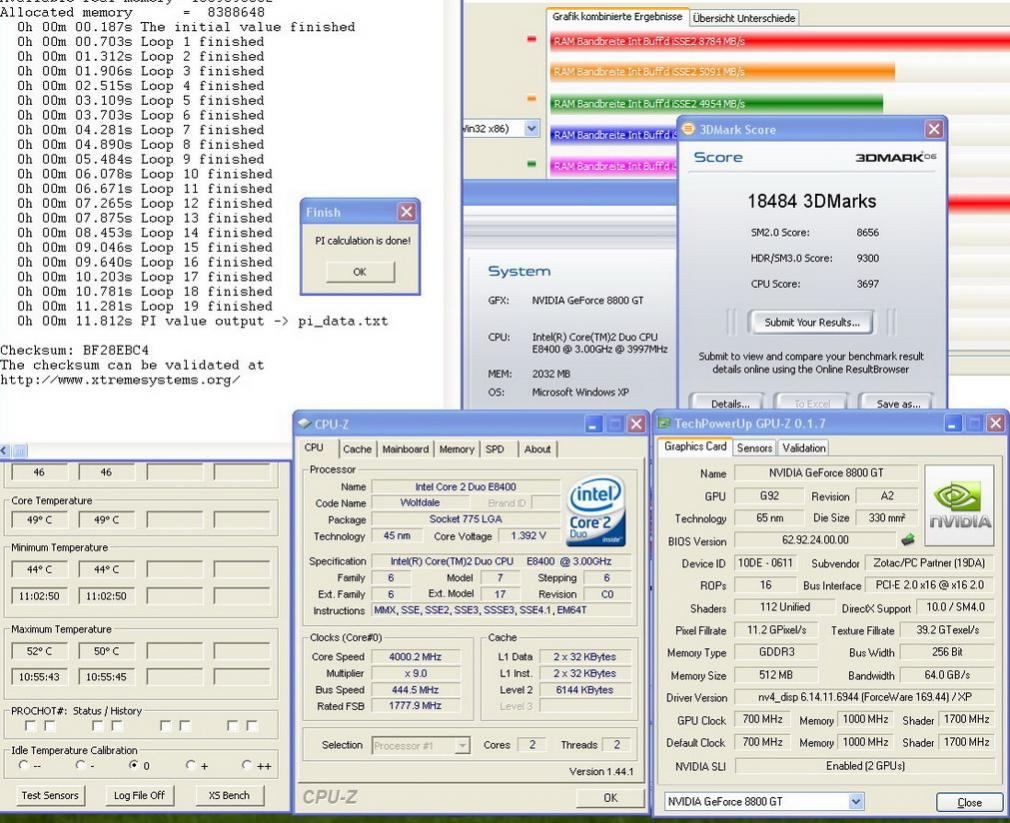The width and height of the screenshot is (1010, 823).
Task: Open the GPU selector dropdown showing GeForce 8800 GT
Action: (x=855, y=802)
